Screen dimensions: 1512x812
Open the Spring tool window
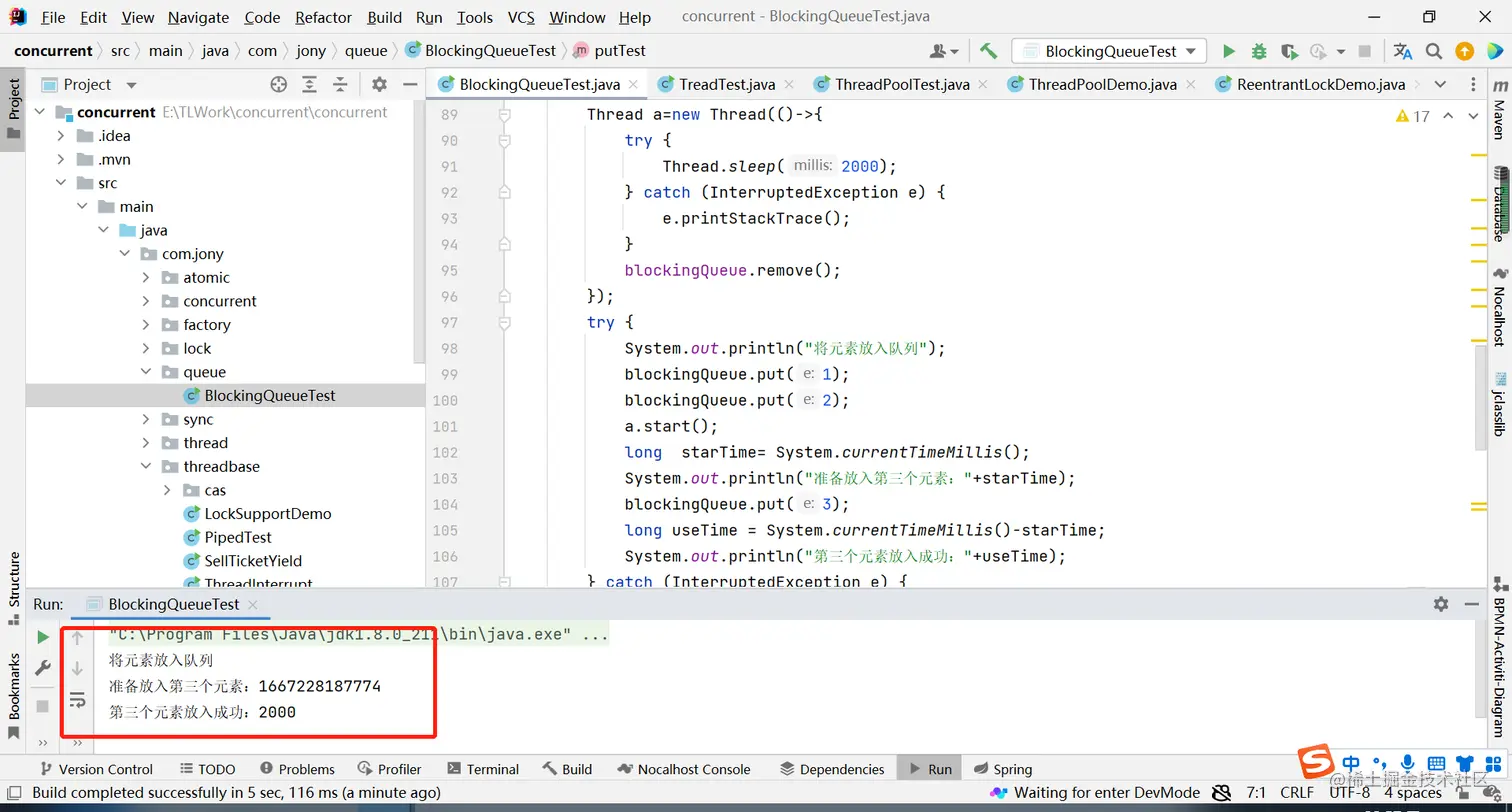click(x=1001, y=769)
